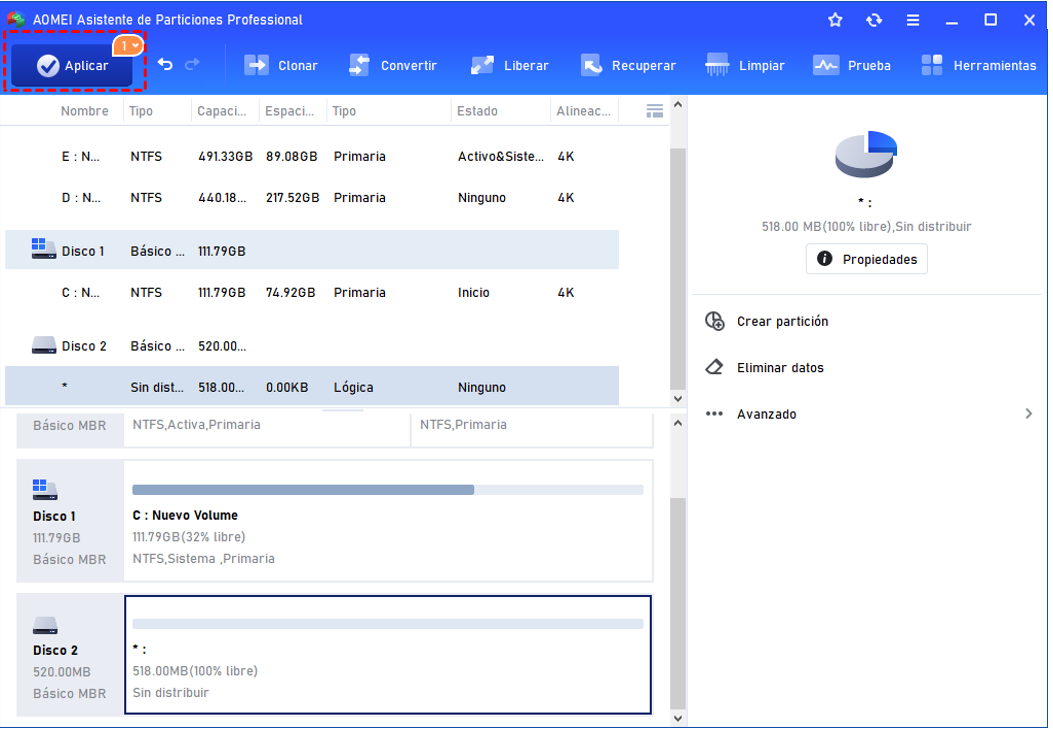The image size is (1053, 731).
Task: Sort by the Nombre column header
Action: point(85,111)
